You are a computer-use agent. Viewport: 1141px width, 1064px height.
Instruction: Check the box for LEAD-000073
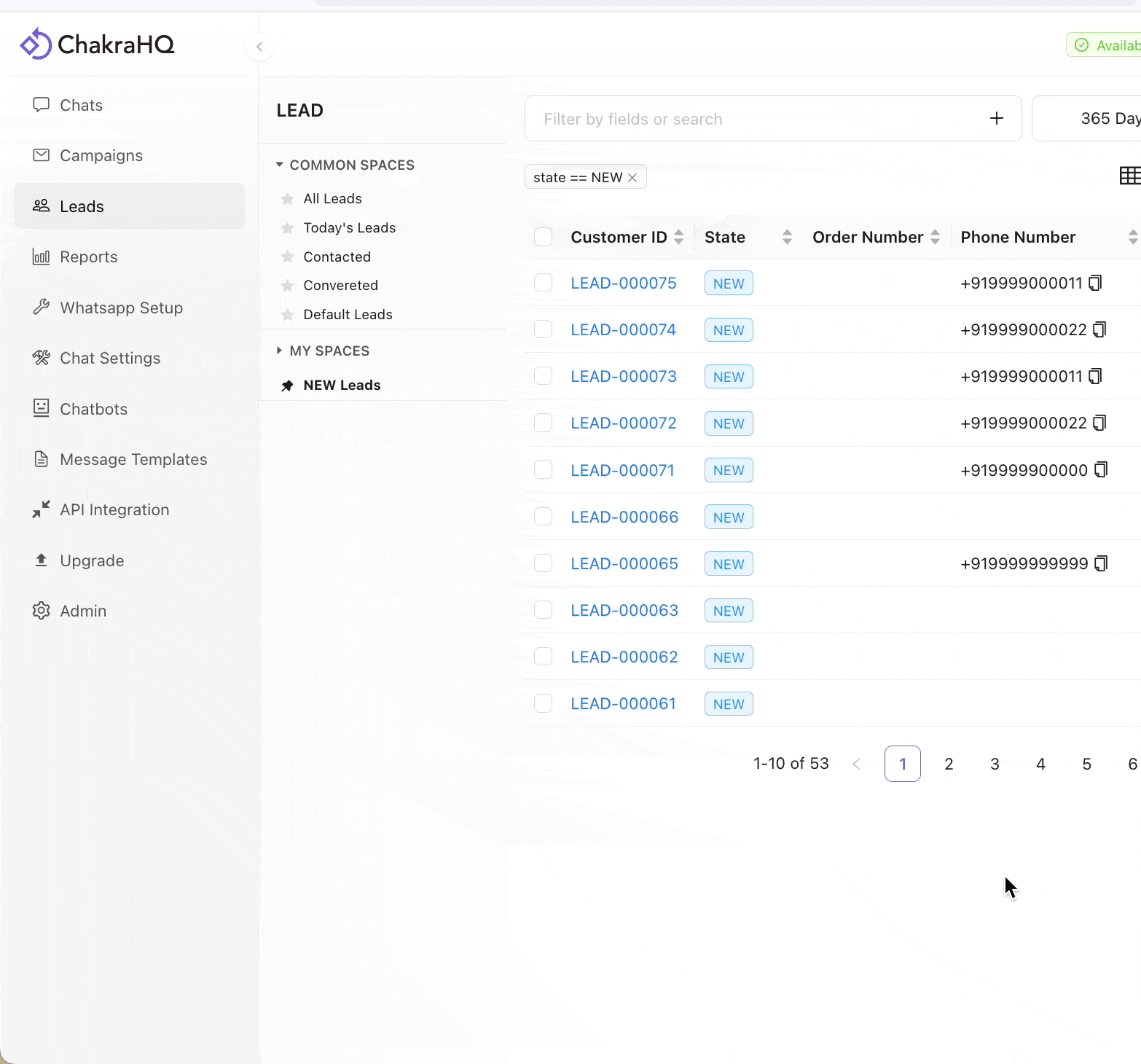[x=544, y=376]
